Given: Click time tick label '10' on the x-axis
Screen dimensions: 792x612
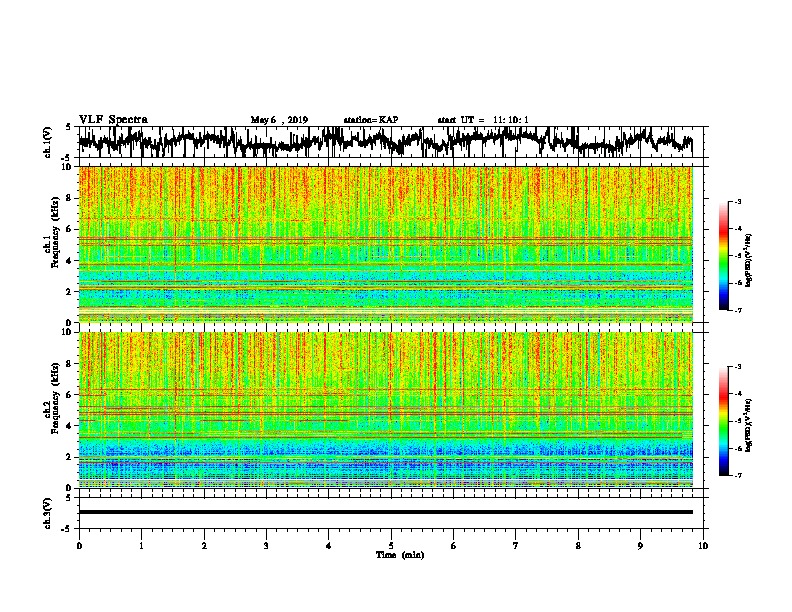Looking at the screenshot, I should coord(703,546).
